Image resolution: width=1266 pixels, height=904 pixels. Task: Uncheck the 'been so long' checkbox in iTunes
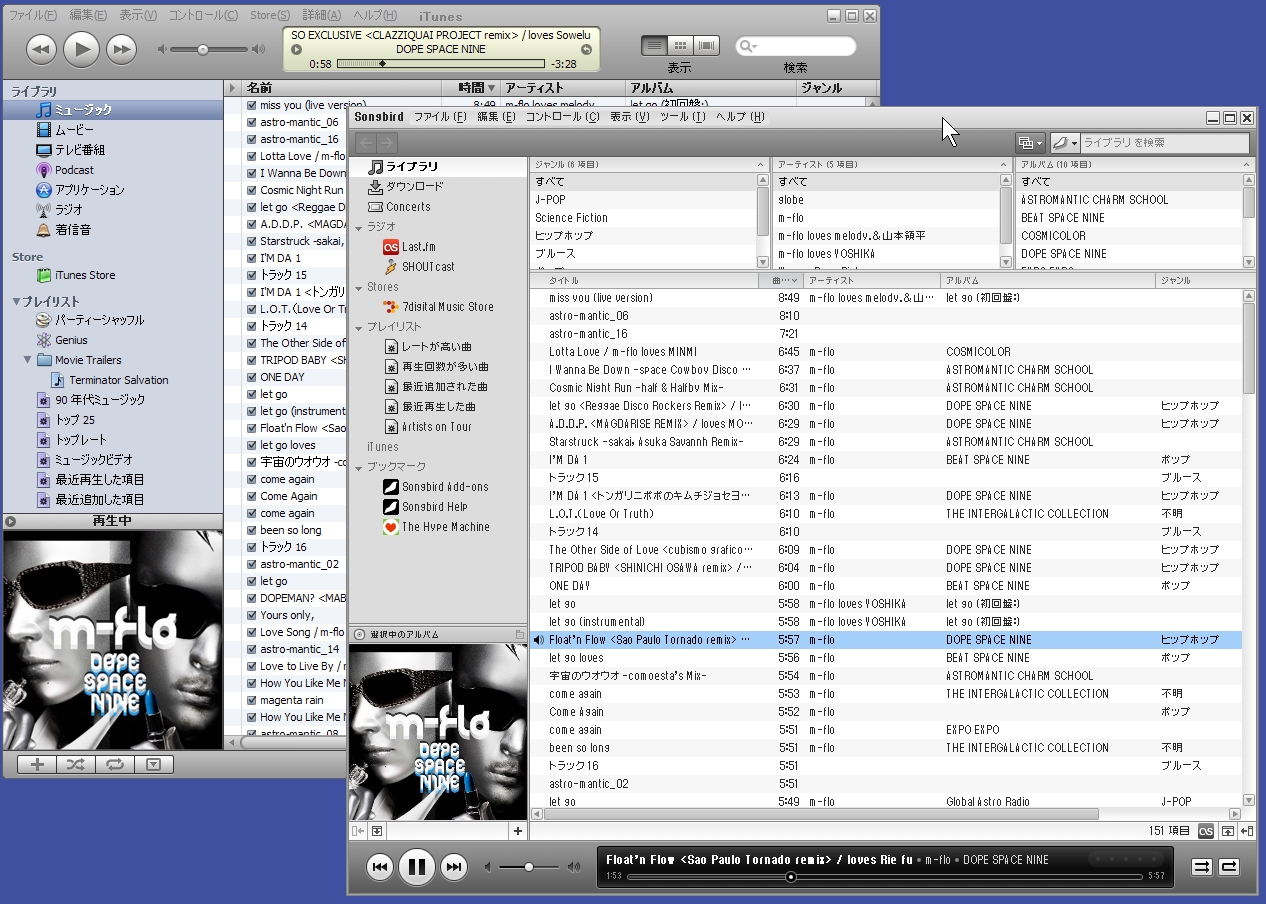(252, 530)
